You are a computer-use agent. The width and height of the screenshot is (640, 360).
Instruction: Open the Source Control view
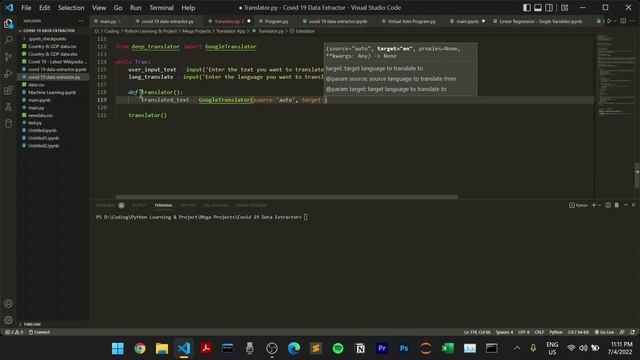pos(8,57)
